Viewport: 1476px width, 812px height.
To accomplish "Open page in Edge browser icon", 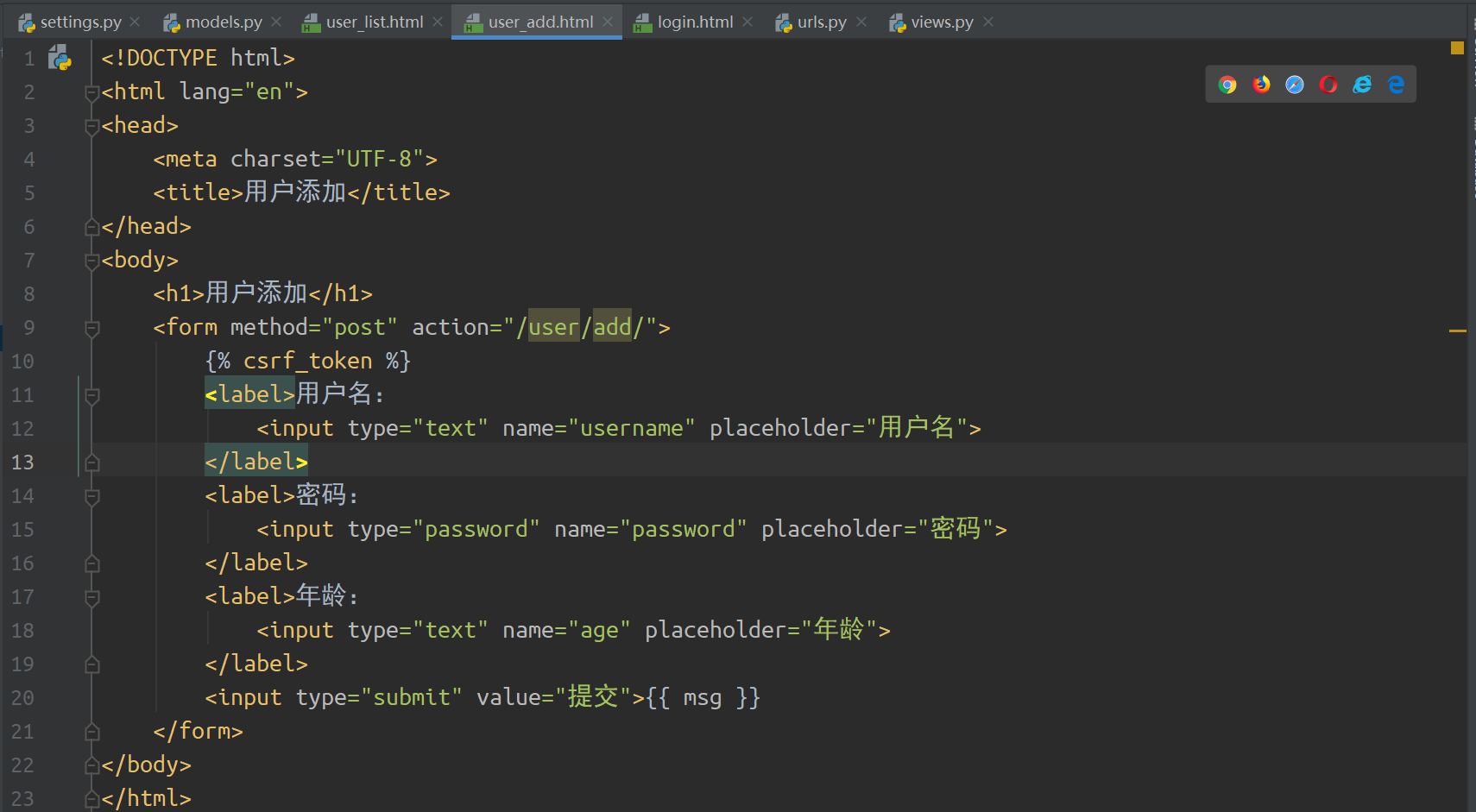I will click(x=1396, y=85).
